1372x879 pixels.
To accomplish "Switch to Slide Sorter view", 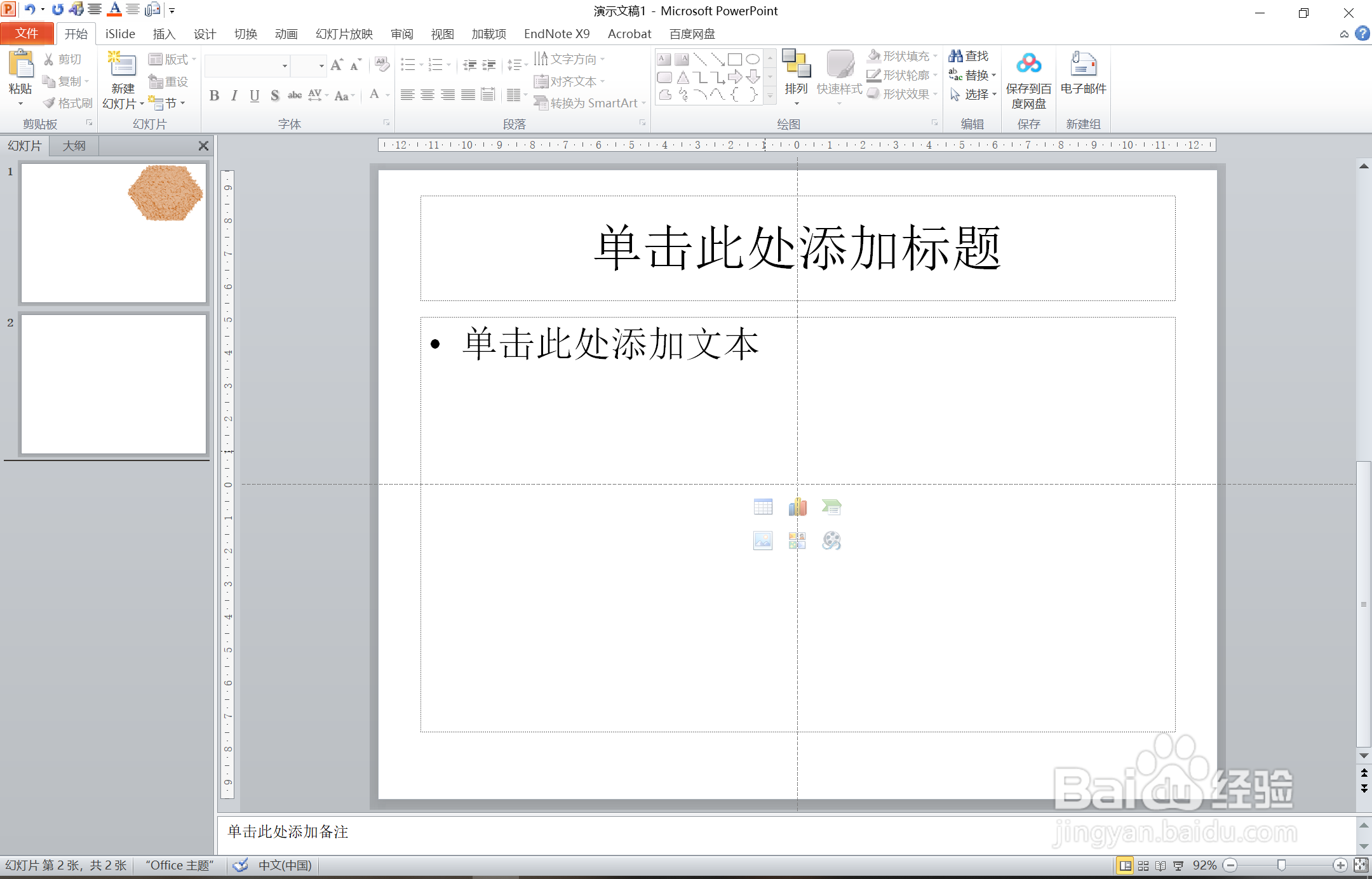I will coord(1143,866).
